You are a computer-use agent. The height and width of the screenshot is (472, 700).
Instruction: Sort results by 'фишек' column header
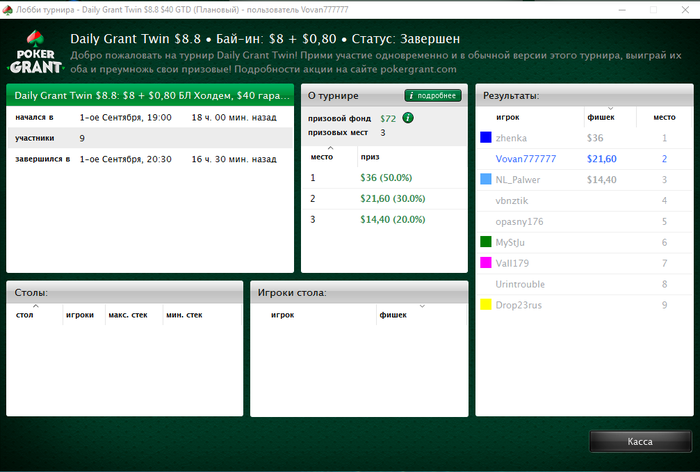pos(601,117)
